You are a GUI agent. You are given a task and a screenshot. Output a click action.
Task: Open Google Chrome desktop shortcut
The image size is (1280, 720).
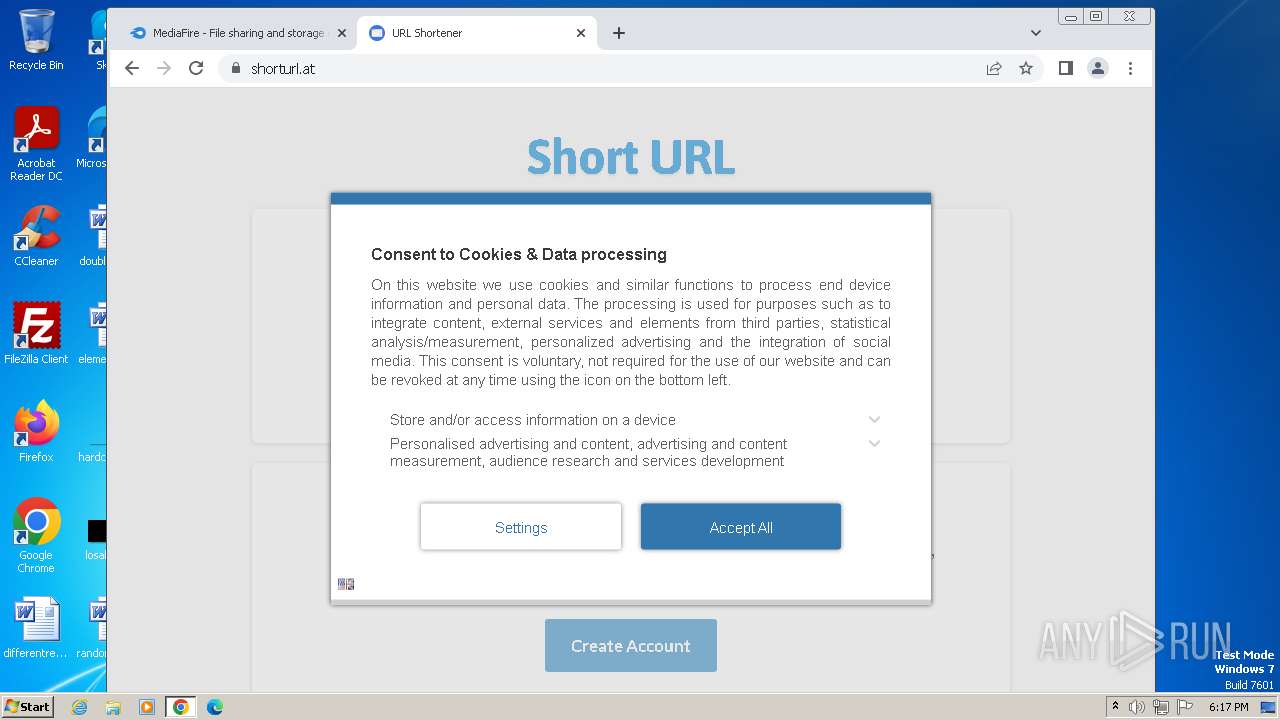point(36,536)
